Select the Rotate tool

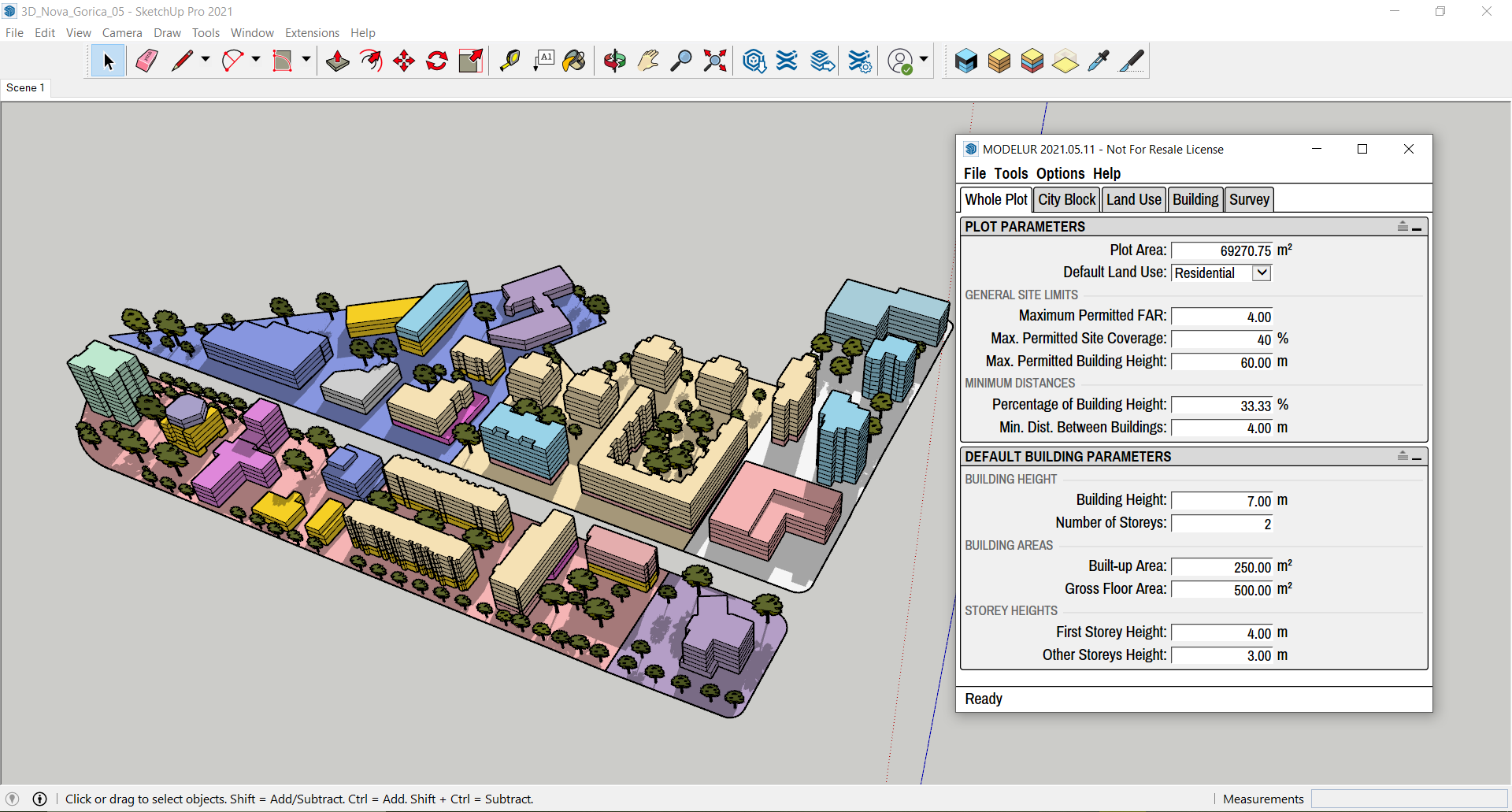[x=436, y=61]
